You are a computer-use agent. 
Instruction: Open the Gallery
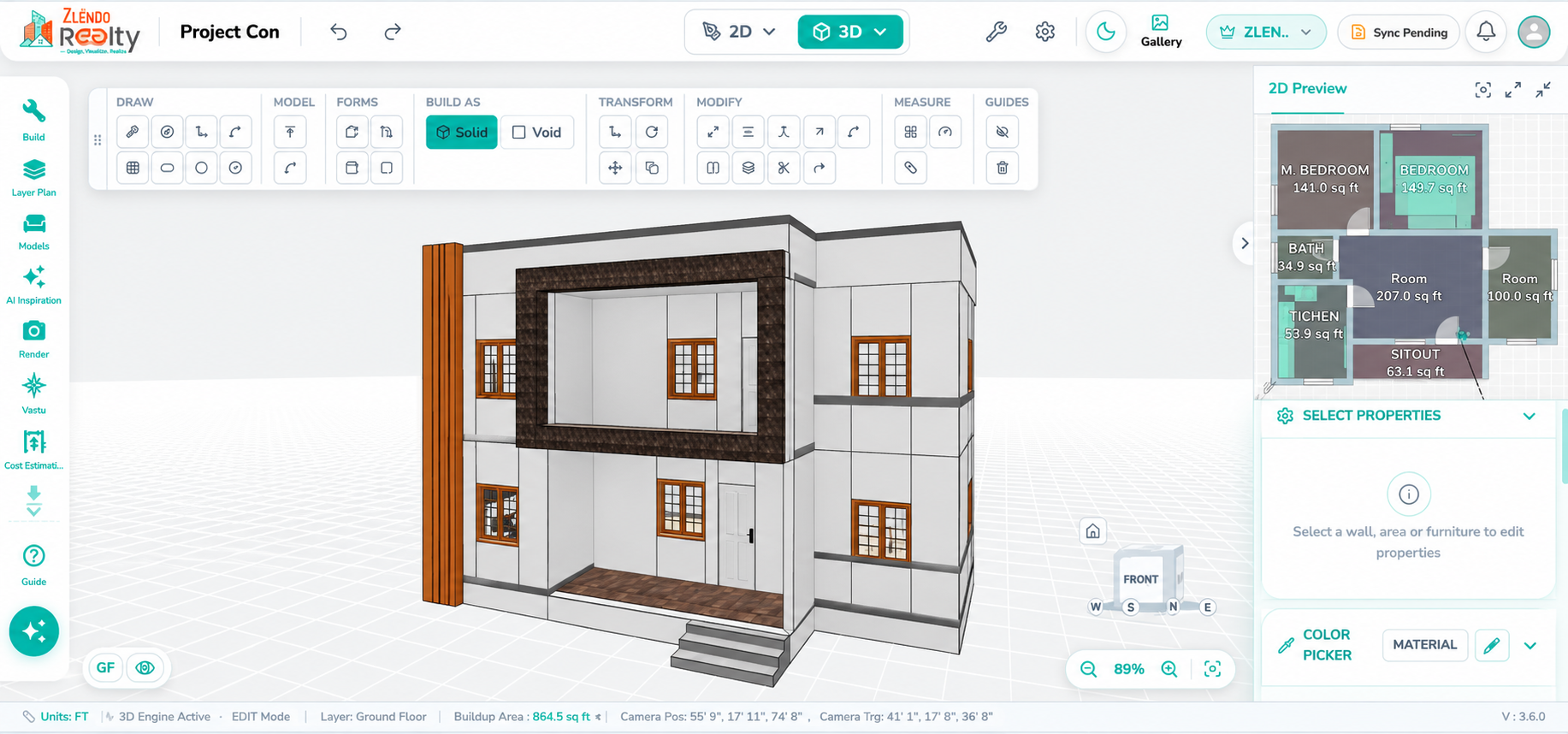(1161, 32)
